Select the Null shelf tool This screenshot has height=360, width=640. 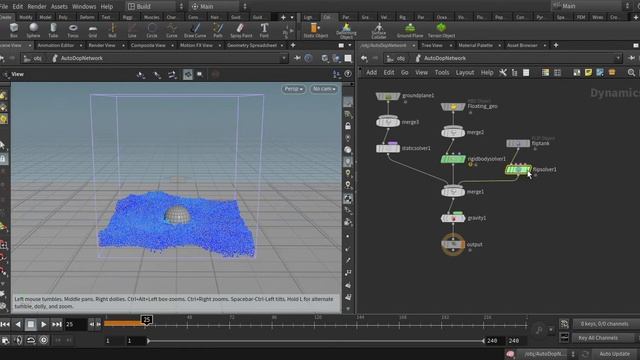[x=112, y=30]
